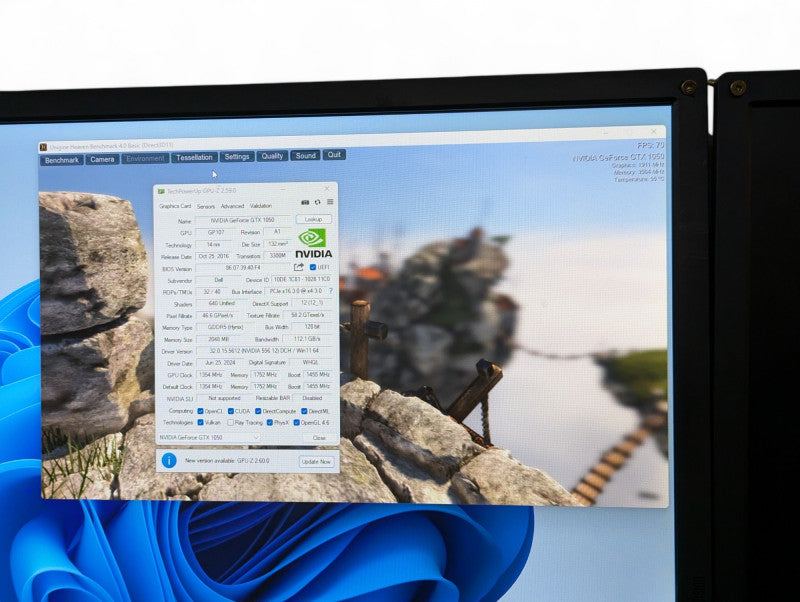Close the Heaven Benchmark window
Screen dimensions: 800x602
[654, 132]
